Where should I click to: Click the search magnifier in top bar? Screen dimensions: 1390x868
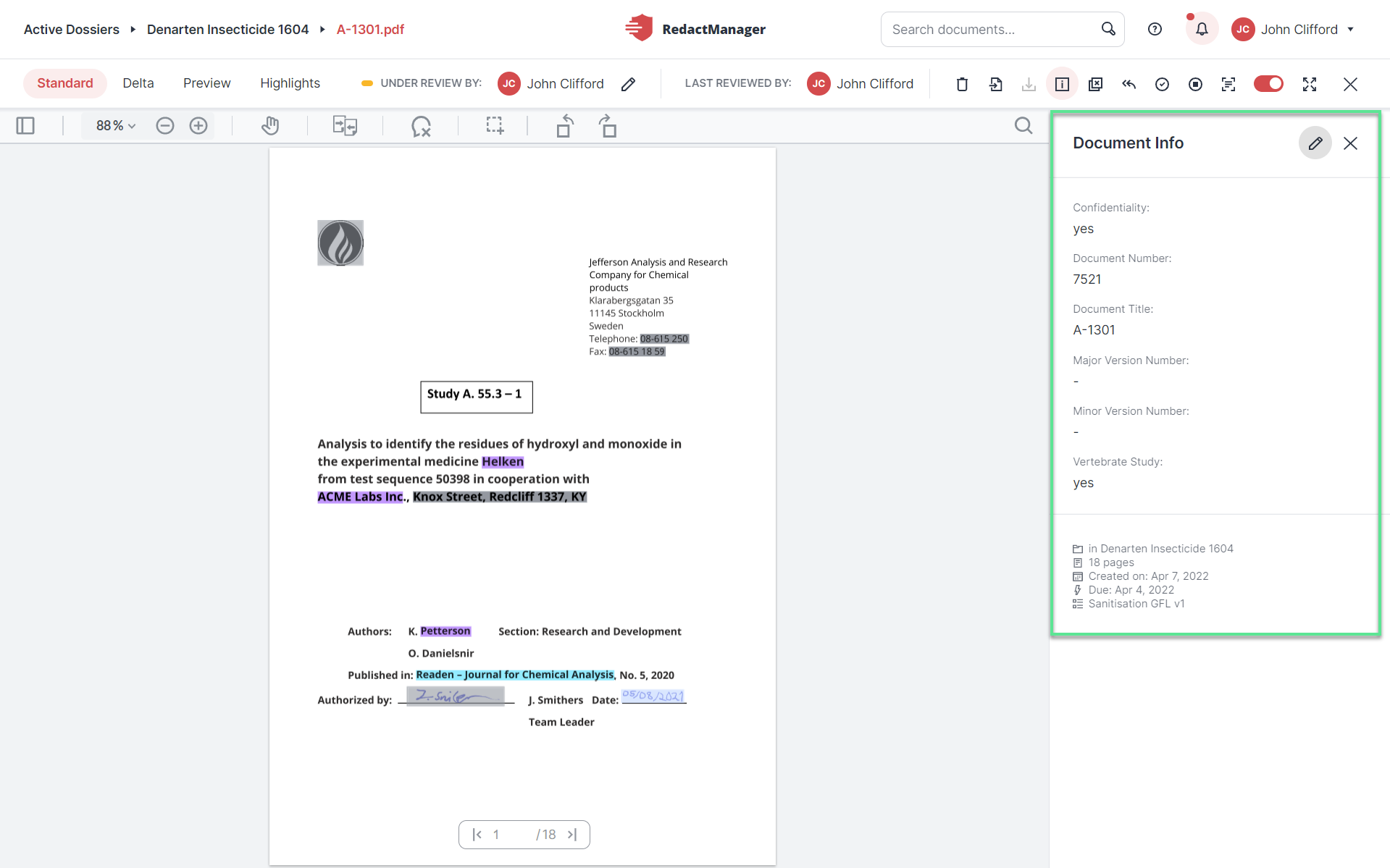[1108, 29]
